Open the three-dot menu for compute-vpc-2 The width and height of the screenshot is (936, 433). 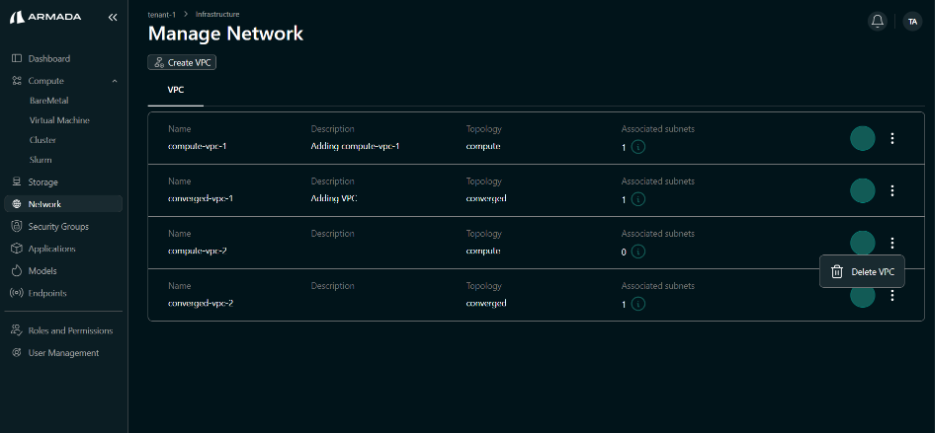[x=892, y=243]
